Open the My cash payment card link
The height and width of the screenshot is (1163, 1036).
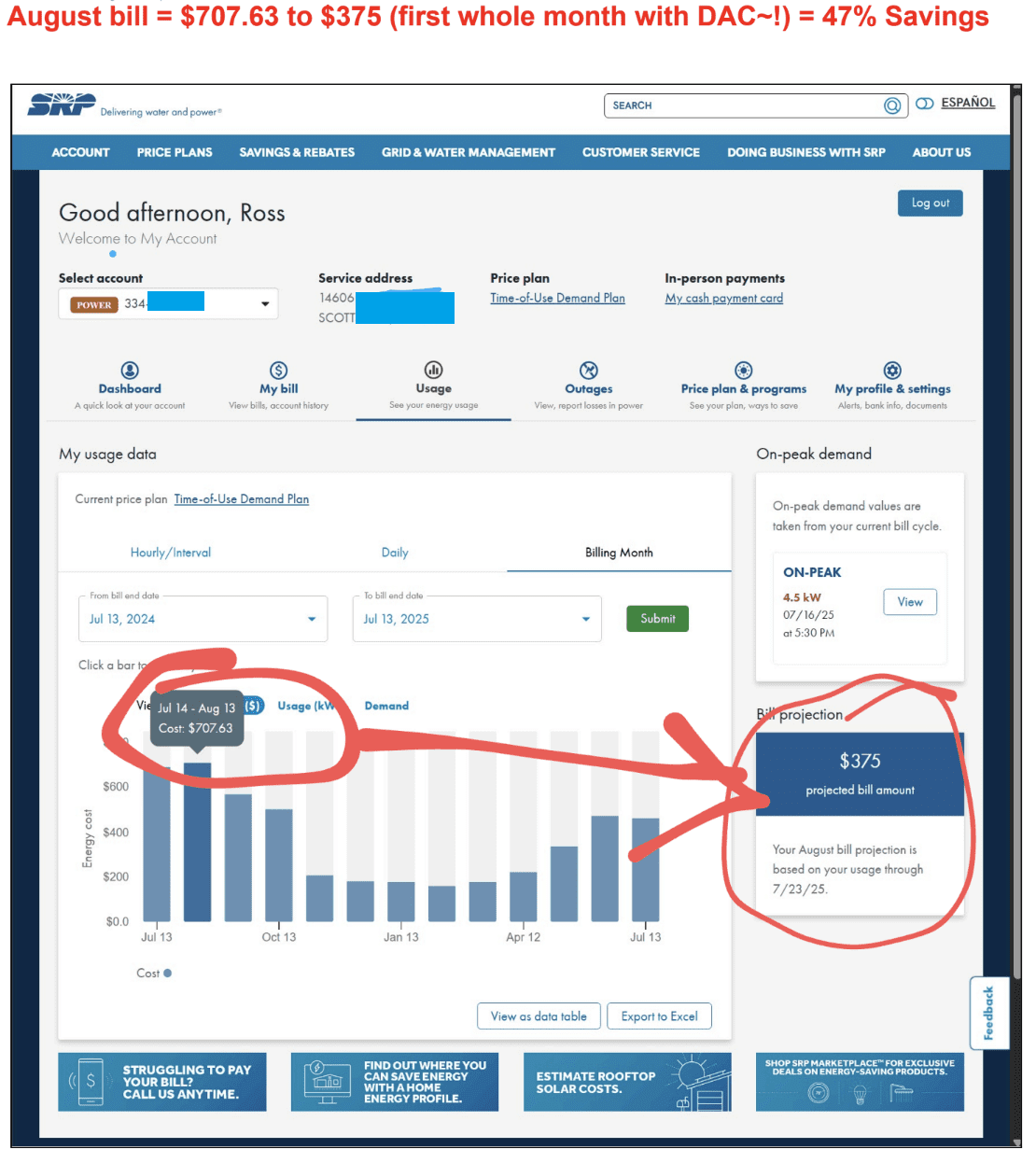click(724, 299)
